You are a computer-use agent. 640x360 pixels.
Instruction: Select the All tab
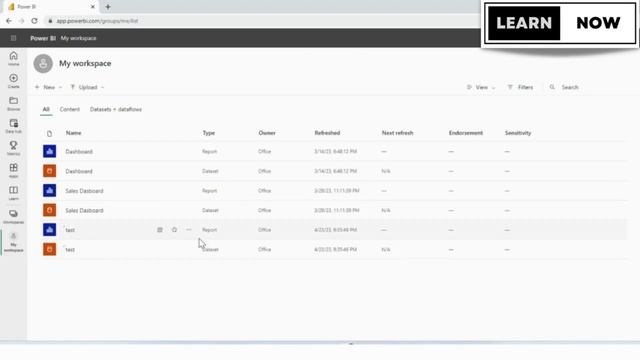(46, 109)
